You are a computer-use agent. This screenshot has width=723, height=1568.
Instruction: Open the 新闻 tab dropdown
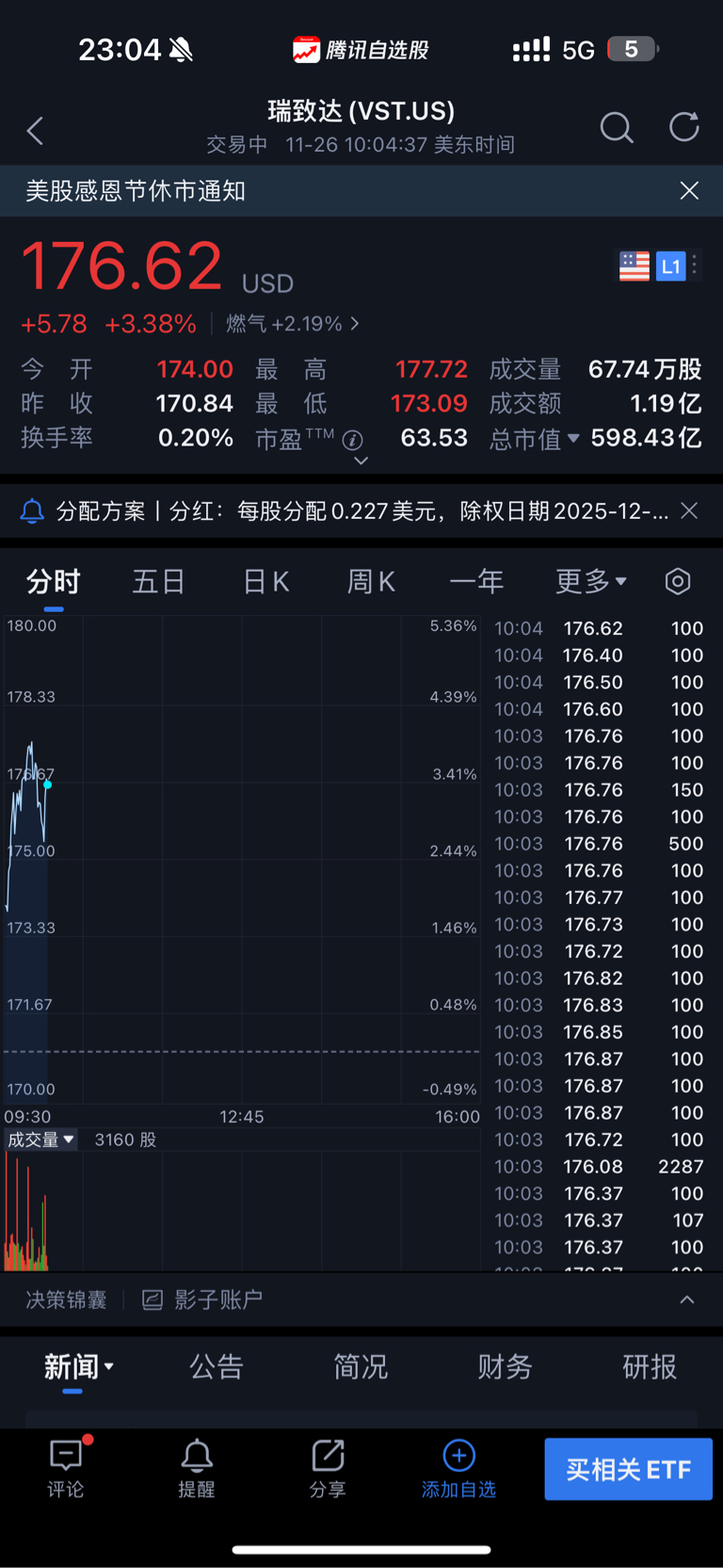click(79, 1366)
